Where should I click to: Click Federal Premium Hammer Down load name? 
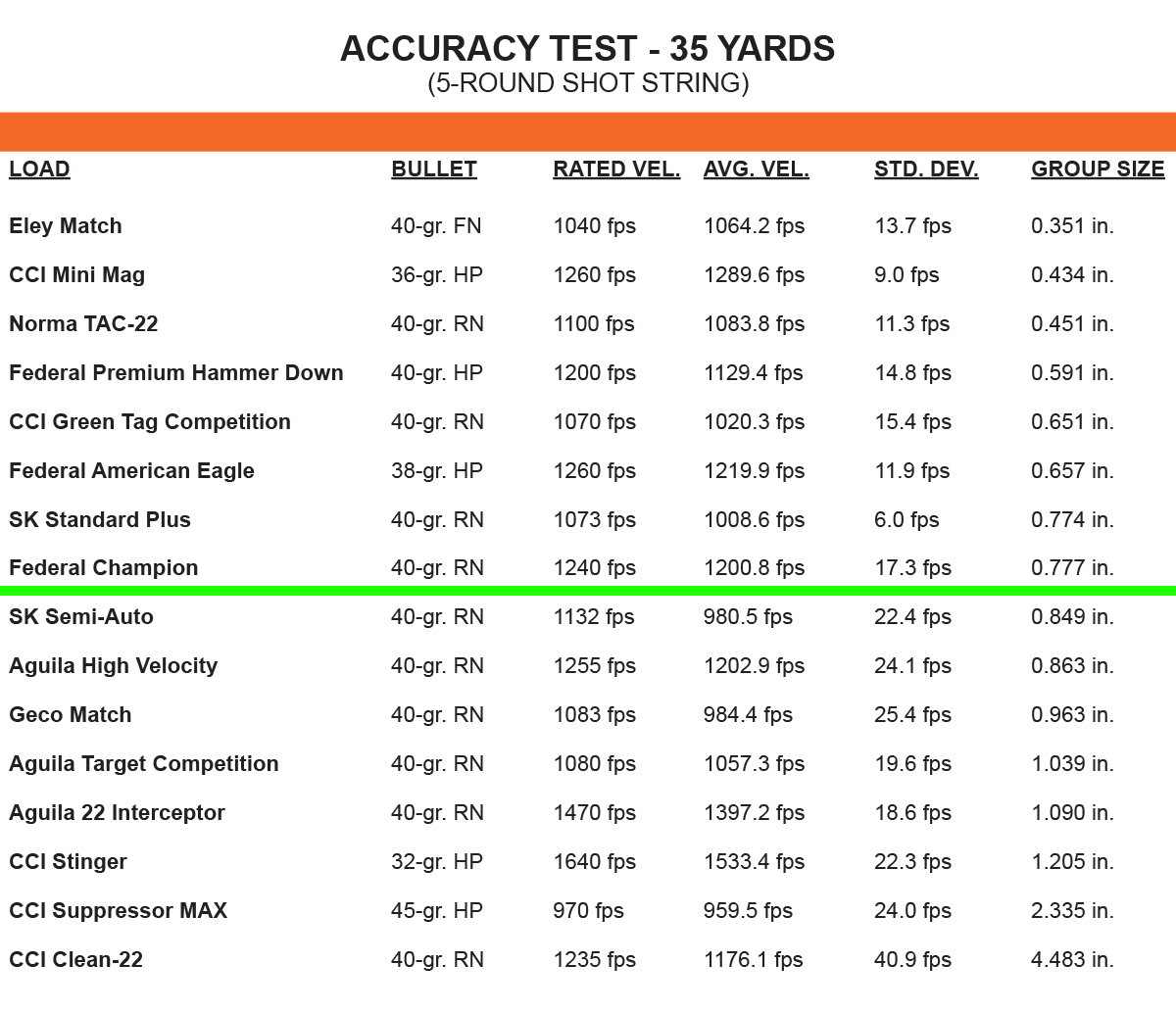pos(176,373)
